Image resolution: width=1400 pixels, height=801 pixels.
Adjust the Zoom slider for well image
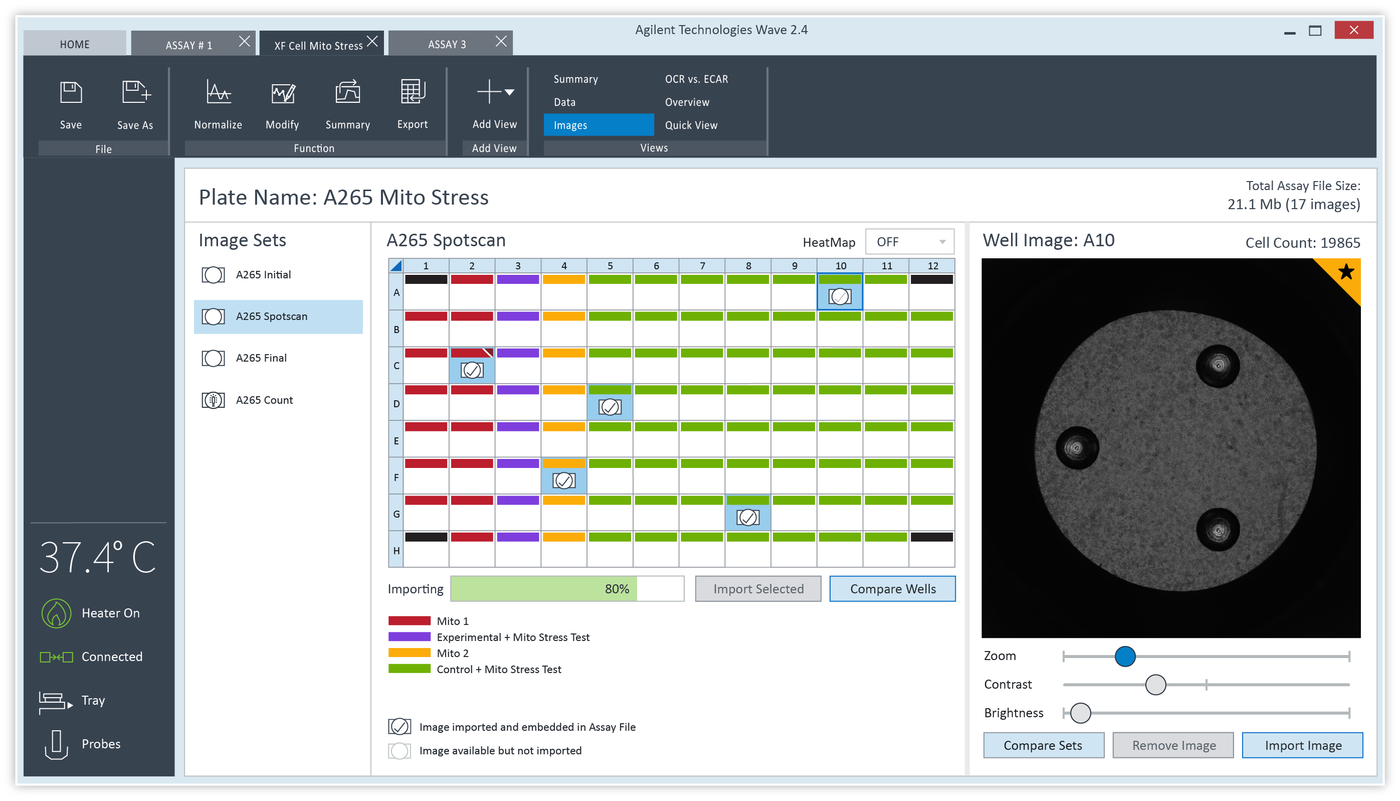tap(1125, 656)
